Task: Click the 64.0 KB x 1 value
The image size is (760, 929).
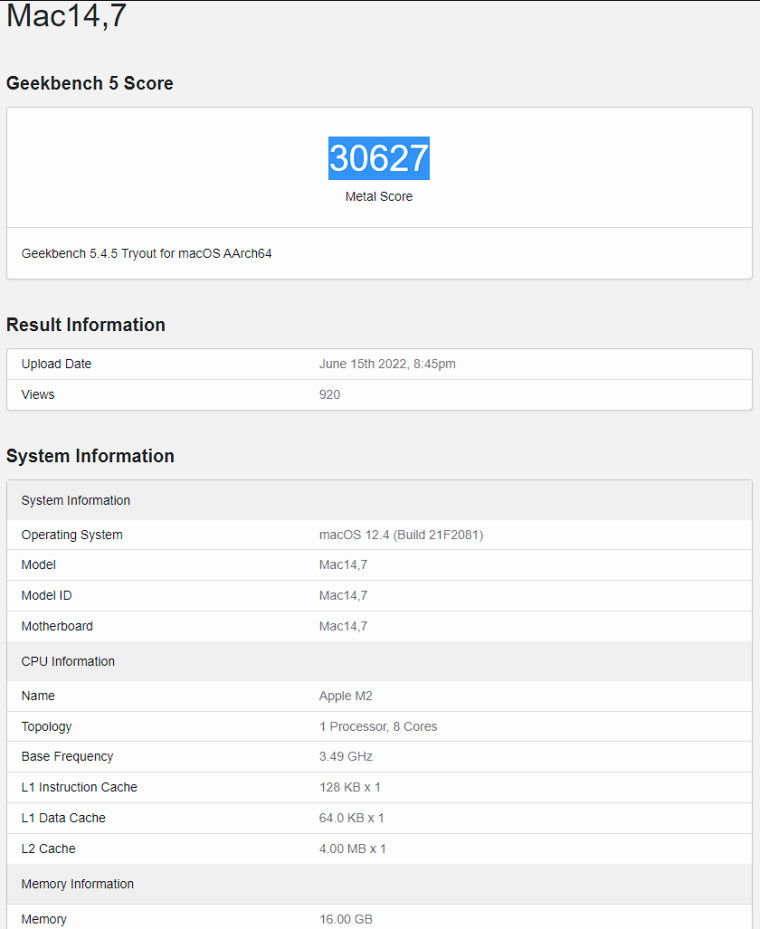Action: point(351,818)
